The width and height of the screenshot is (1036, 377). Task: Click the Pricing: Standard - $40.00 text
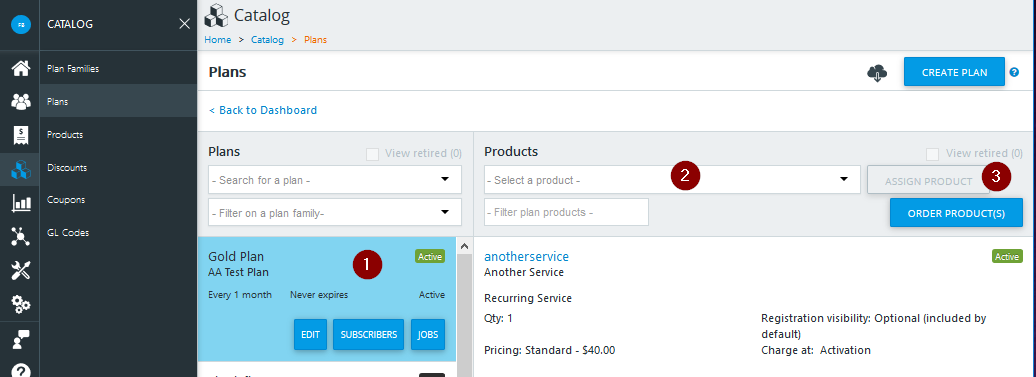click(550, 350)
